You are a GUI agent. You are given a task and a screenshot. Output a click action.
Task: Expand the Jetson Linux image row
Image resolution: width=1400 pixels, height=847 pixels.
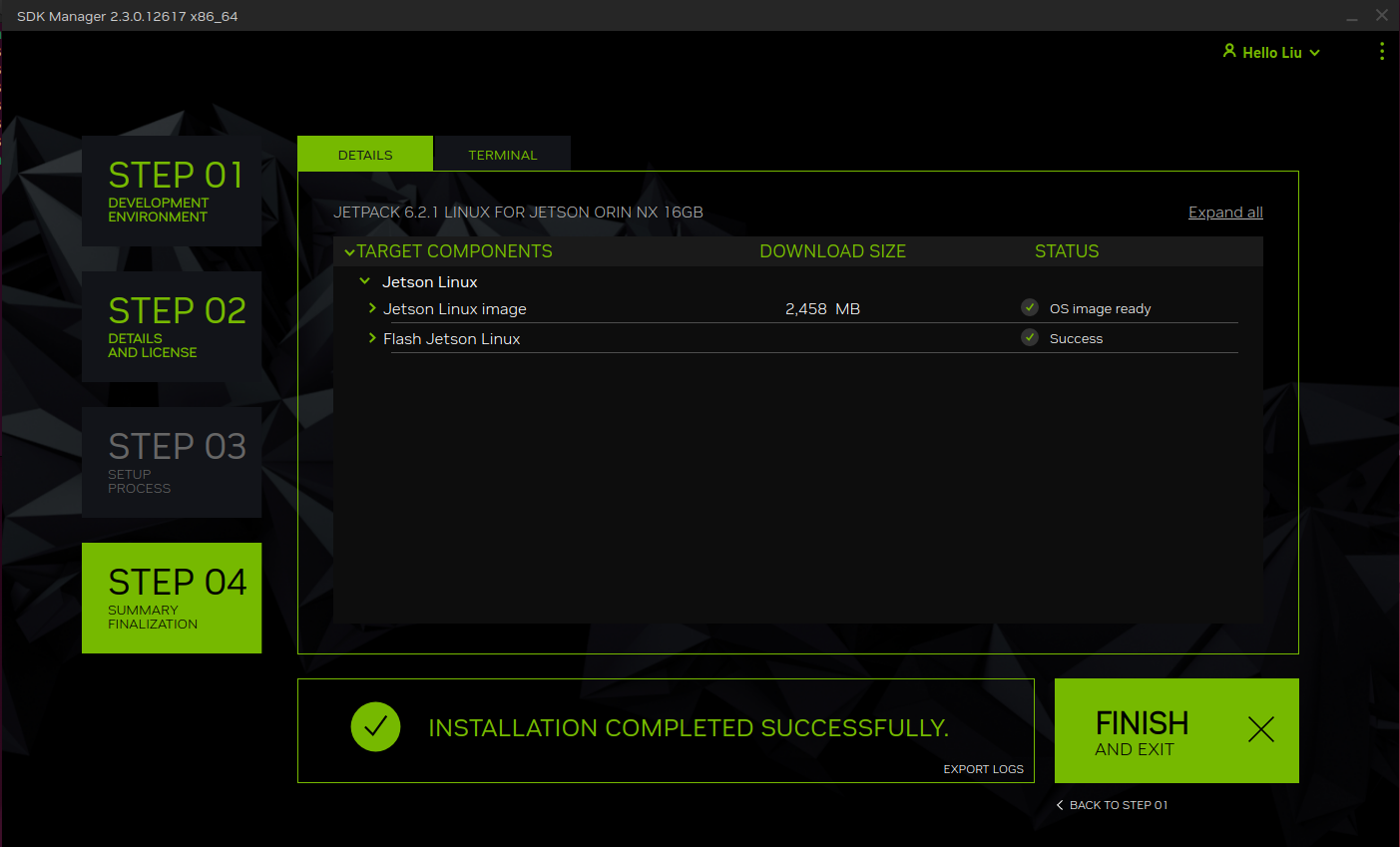(x=372, y=308)
